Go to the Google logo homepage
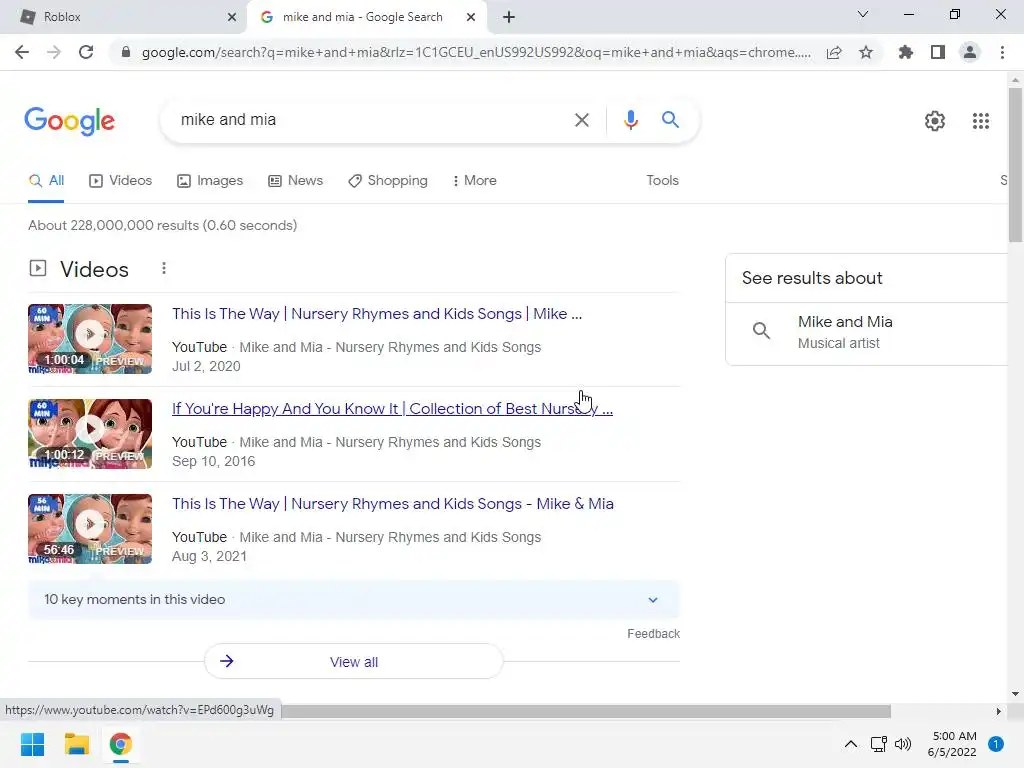 69,121
